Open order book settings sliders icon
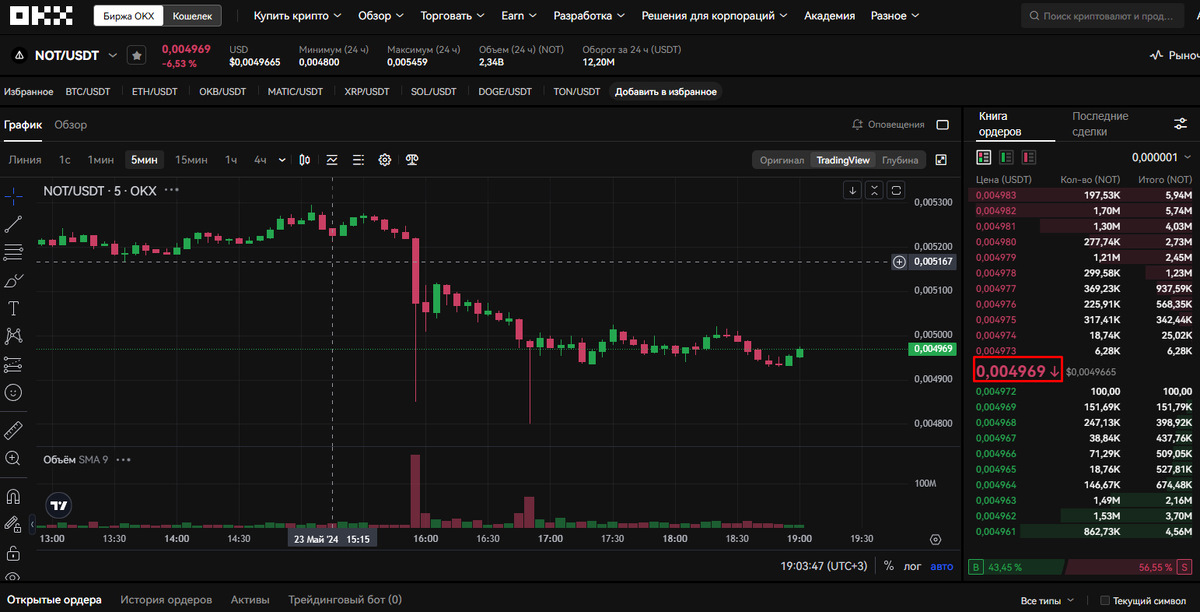Viewport: 1200px width, 612px height. point(1181,124)
